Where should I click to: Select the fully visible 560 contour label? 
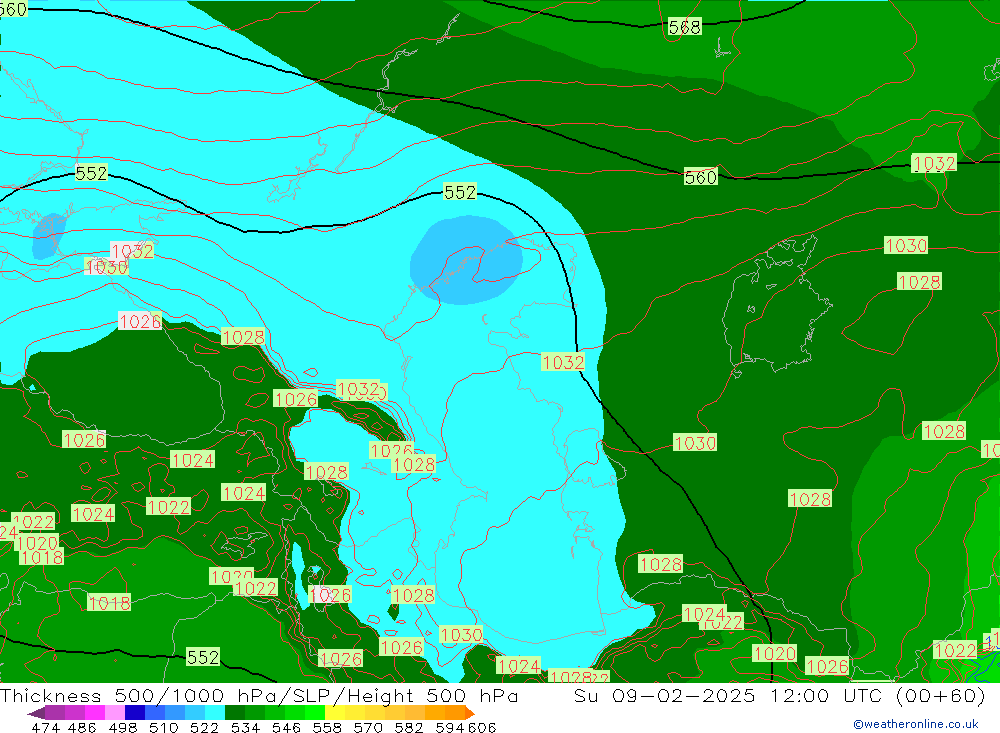click(x=700, y=177)
